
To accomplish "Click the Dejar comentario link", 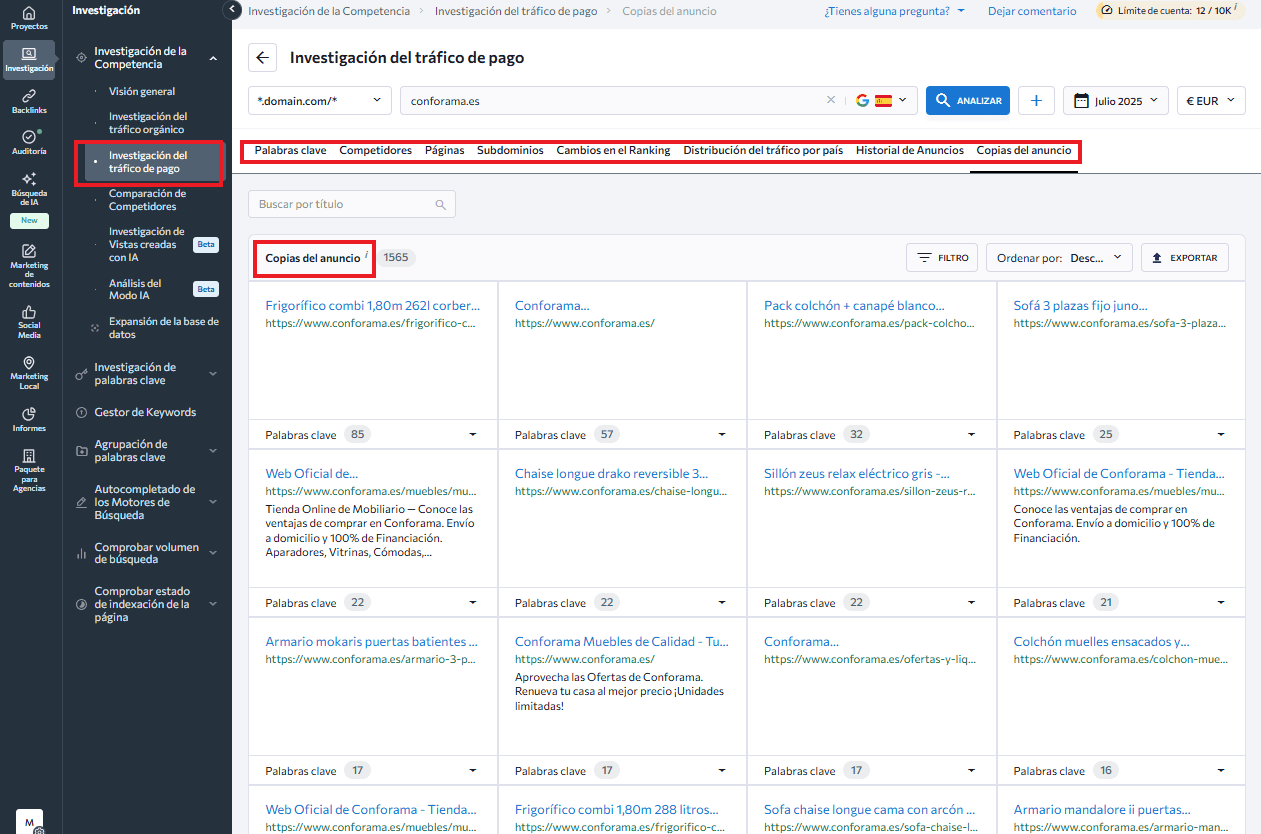I will tap(1032, 11).
